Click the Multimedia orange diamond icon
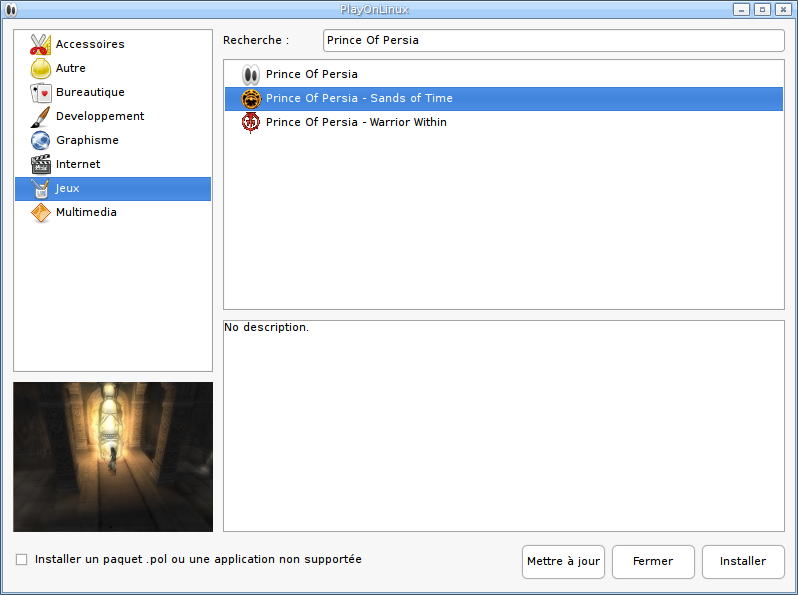This screenshot has height=595, width=798. 40,212
